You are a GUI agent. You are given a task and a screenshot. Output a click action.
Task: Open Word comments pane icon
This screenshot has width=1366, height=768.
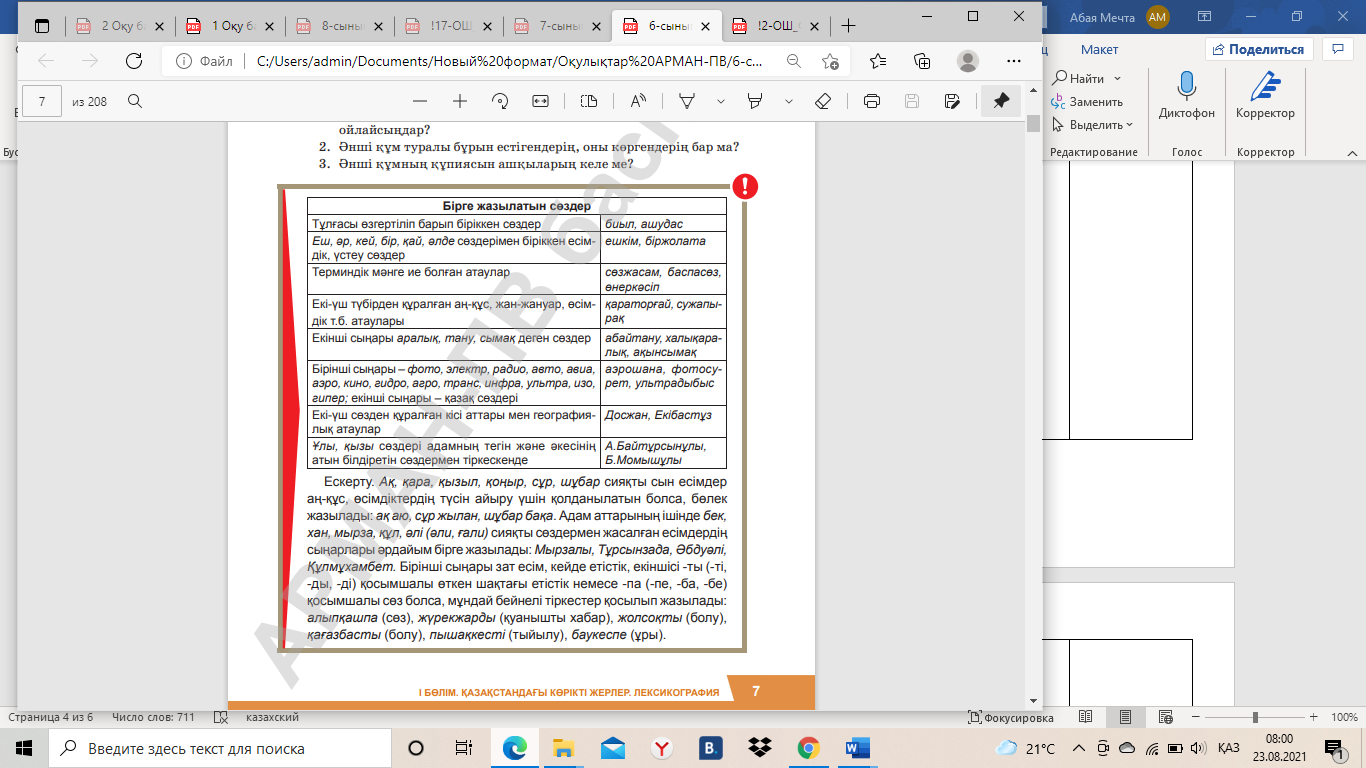[x=1337, y=49]
